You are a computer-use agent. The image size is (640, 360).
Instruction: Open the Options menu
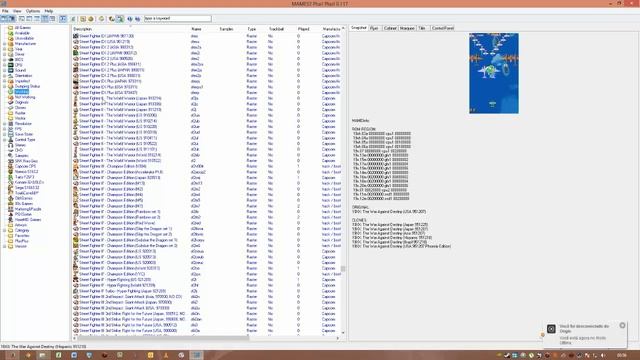(x=33, y=11)
